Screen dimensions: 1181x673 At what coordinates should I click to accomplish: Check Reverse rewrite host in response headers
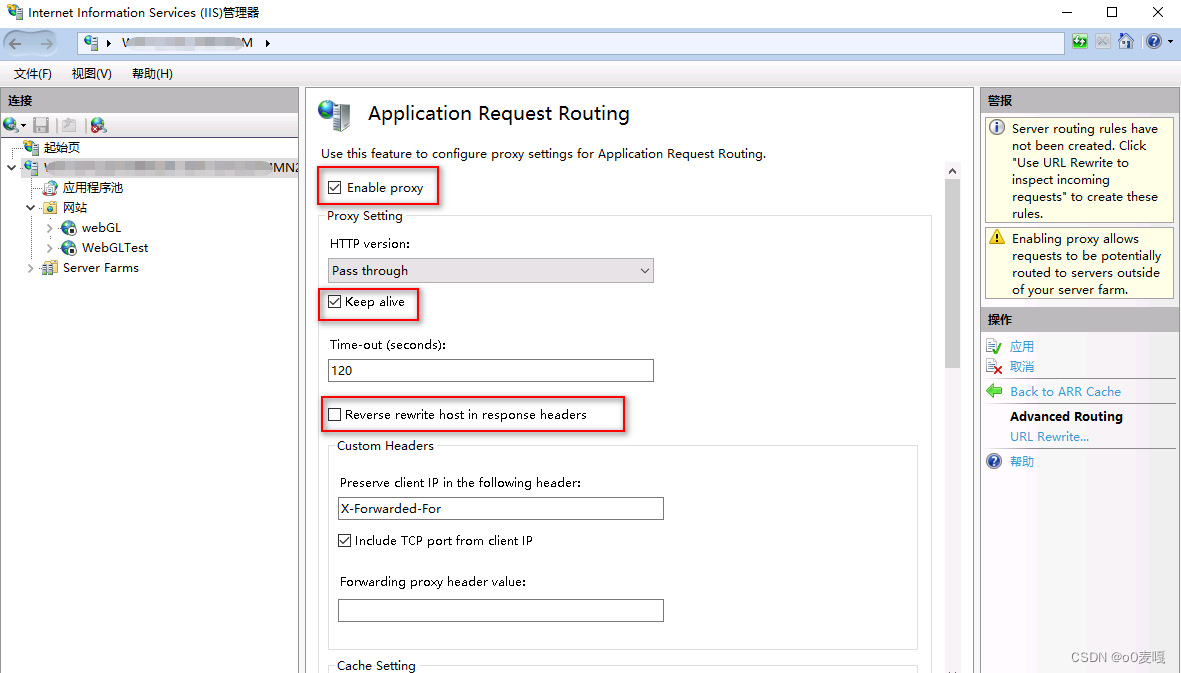(x=334, y=415)
